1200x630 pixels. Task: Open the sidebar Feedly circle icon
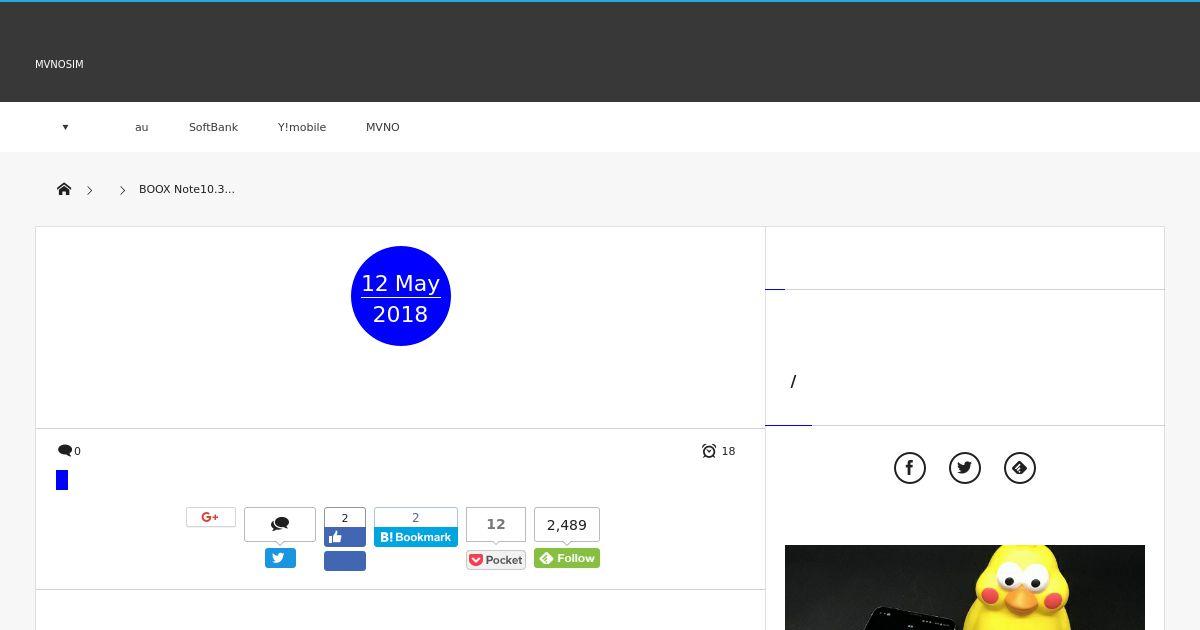coord(1020,468)
